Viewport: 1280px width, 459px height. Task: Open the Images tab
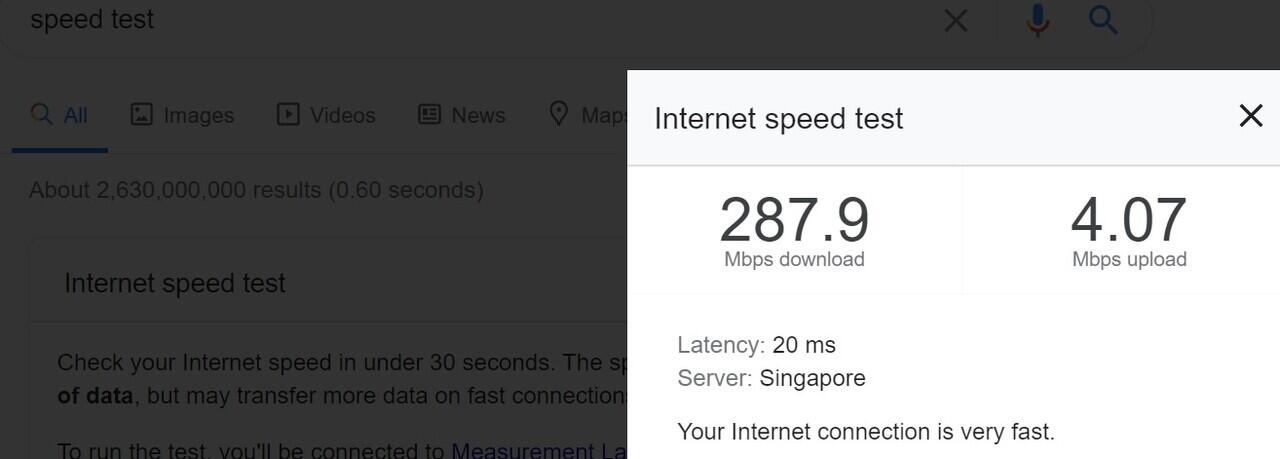[x=182, y=115]
